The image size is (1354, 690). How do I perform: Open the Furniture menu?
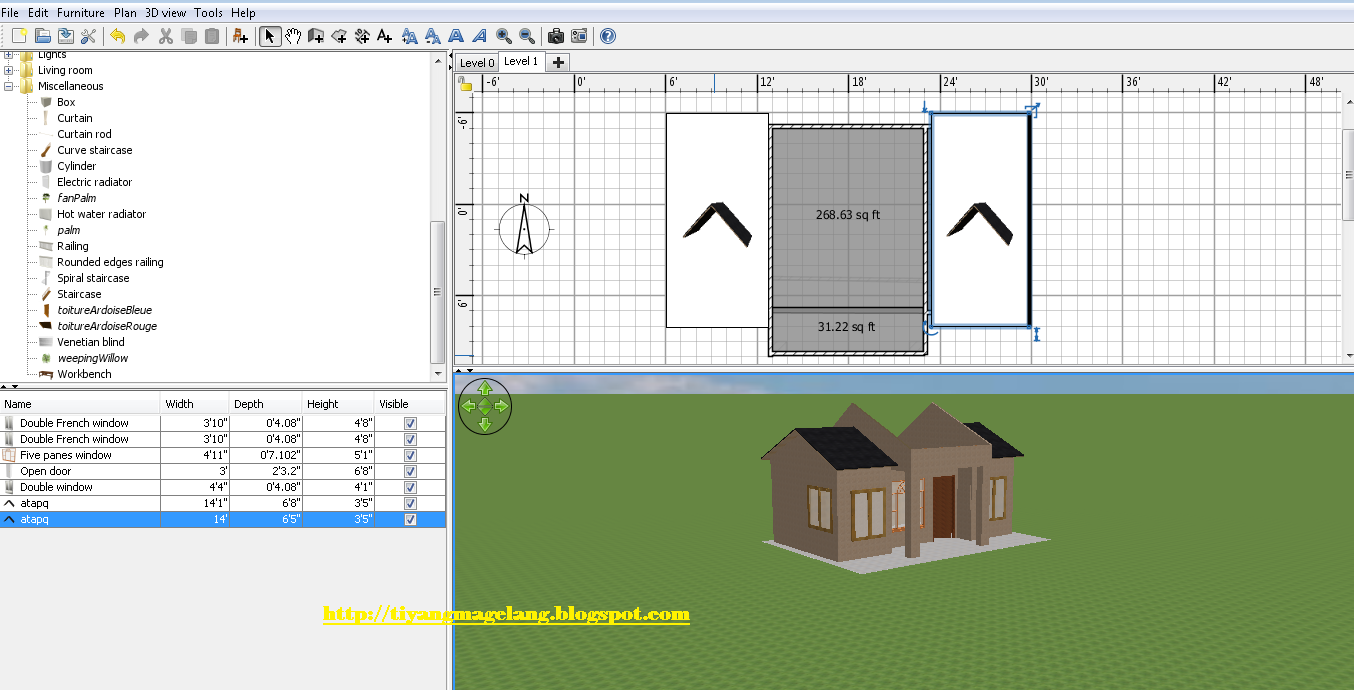(80, 13)
